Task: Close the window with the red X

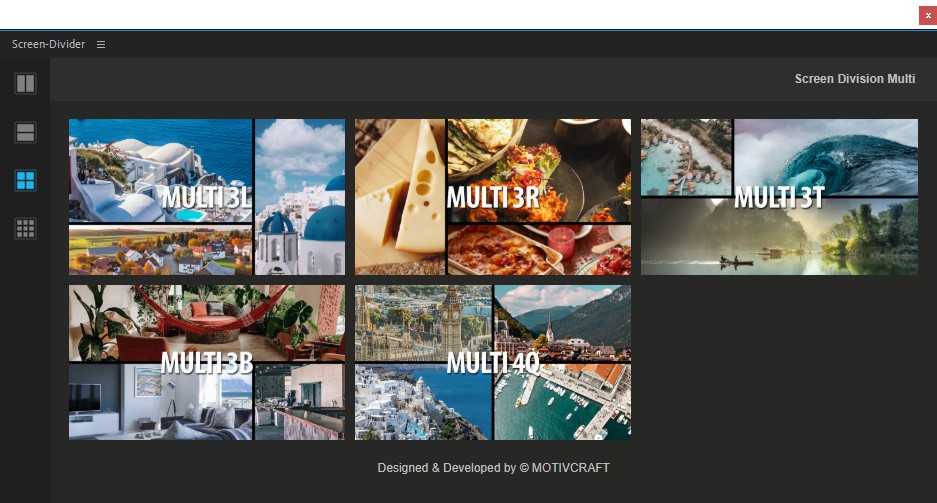Action: point(927,16)
